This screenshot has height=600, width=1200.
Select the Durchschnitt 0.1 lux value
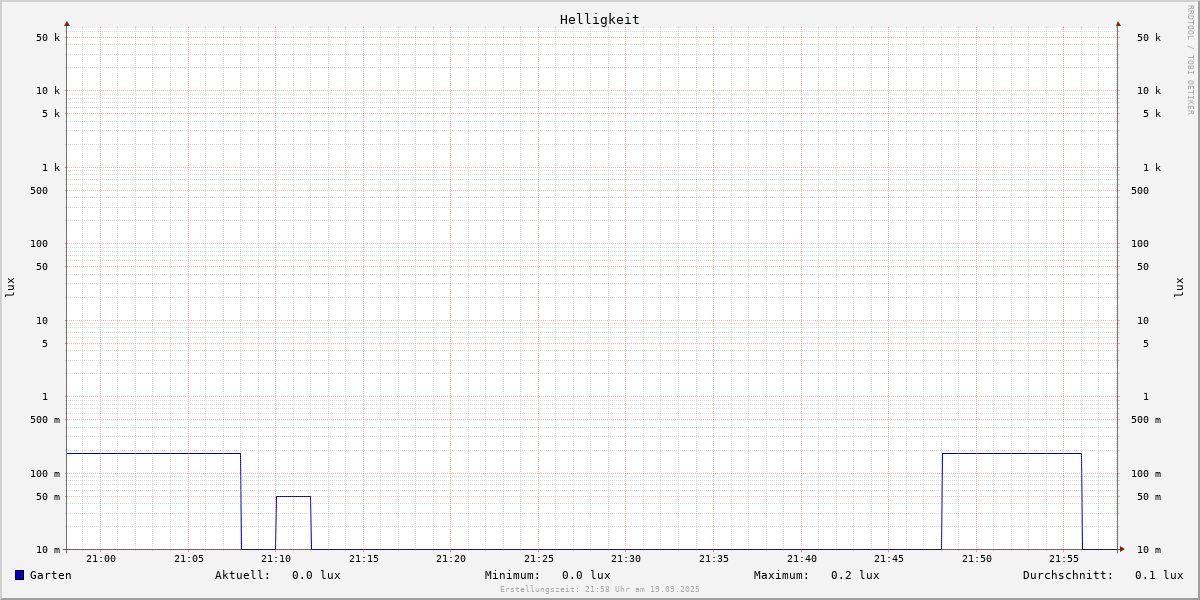coord(1159,575)
